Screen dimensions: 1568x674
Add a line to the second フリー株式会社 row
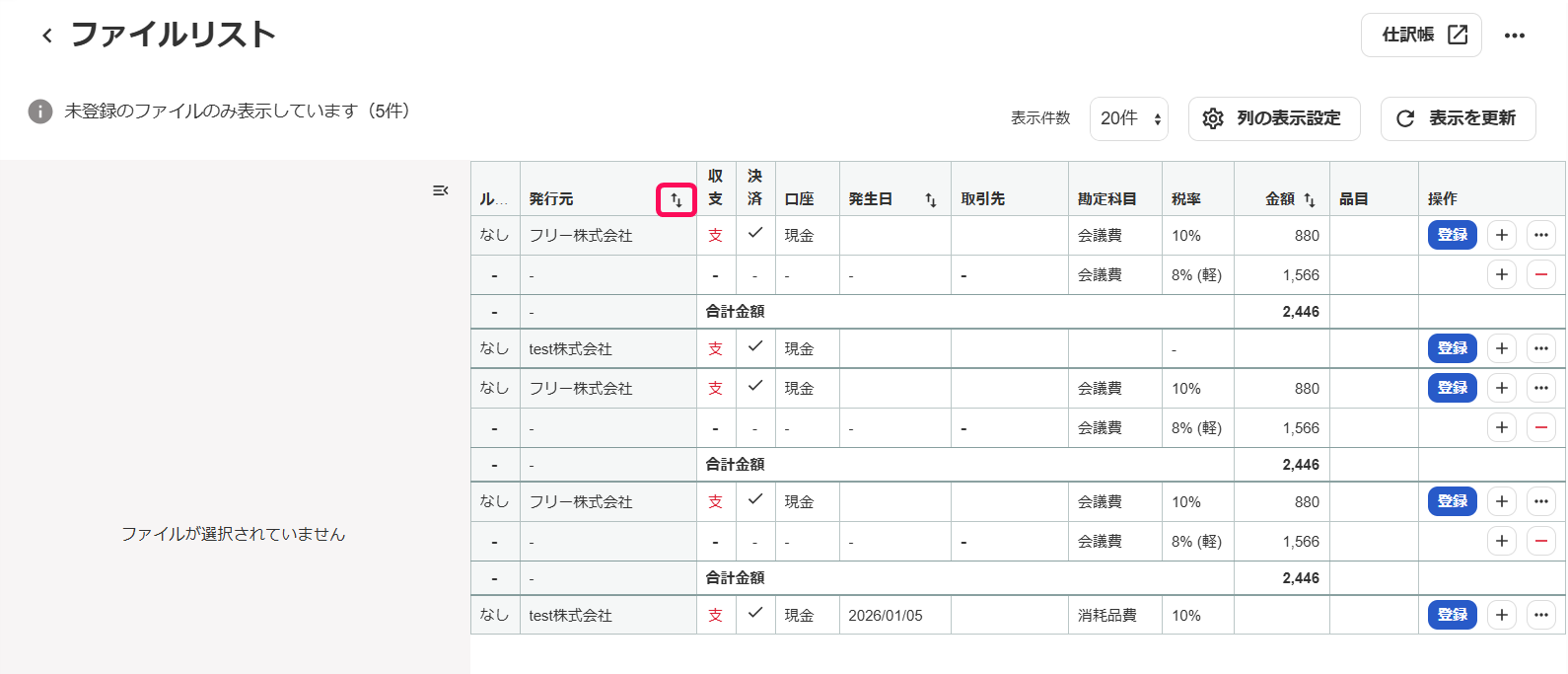1502,388
